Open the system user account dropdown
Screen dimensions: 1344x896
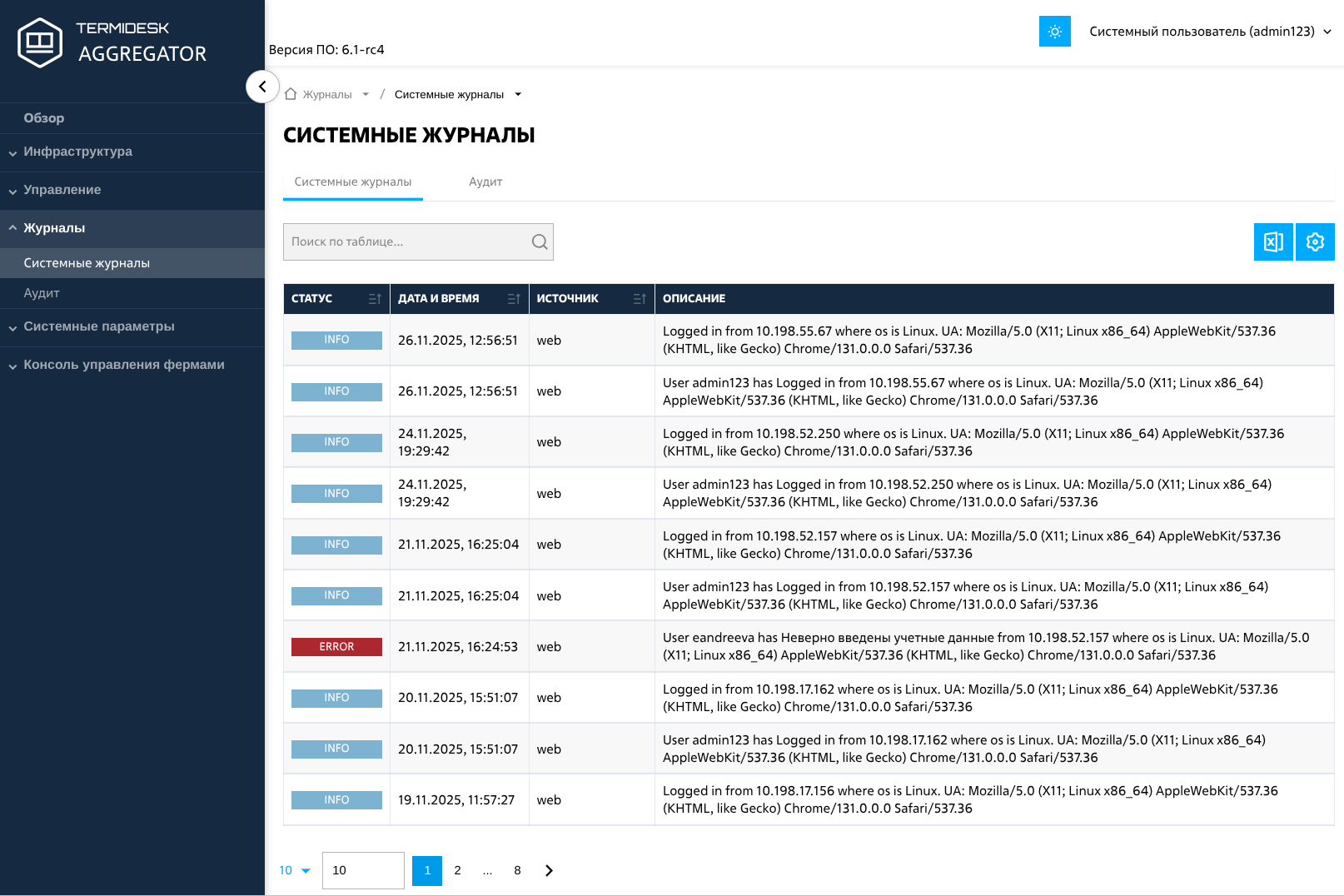pyautogui.click(x=1210, y=32)
